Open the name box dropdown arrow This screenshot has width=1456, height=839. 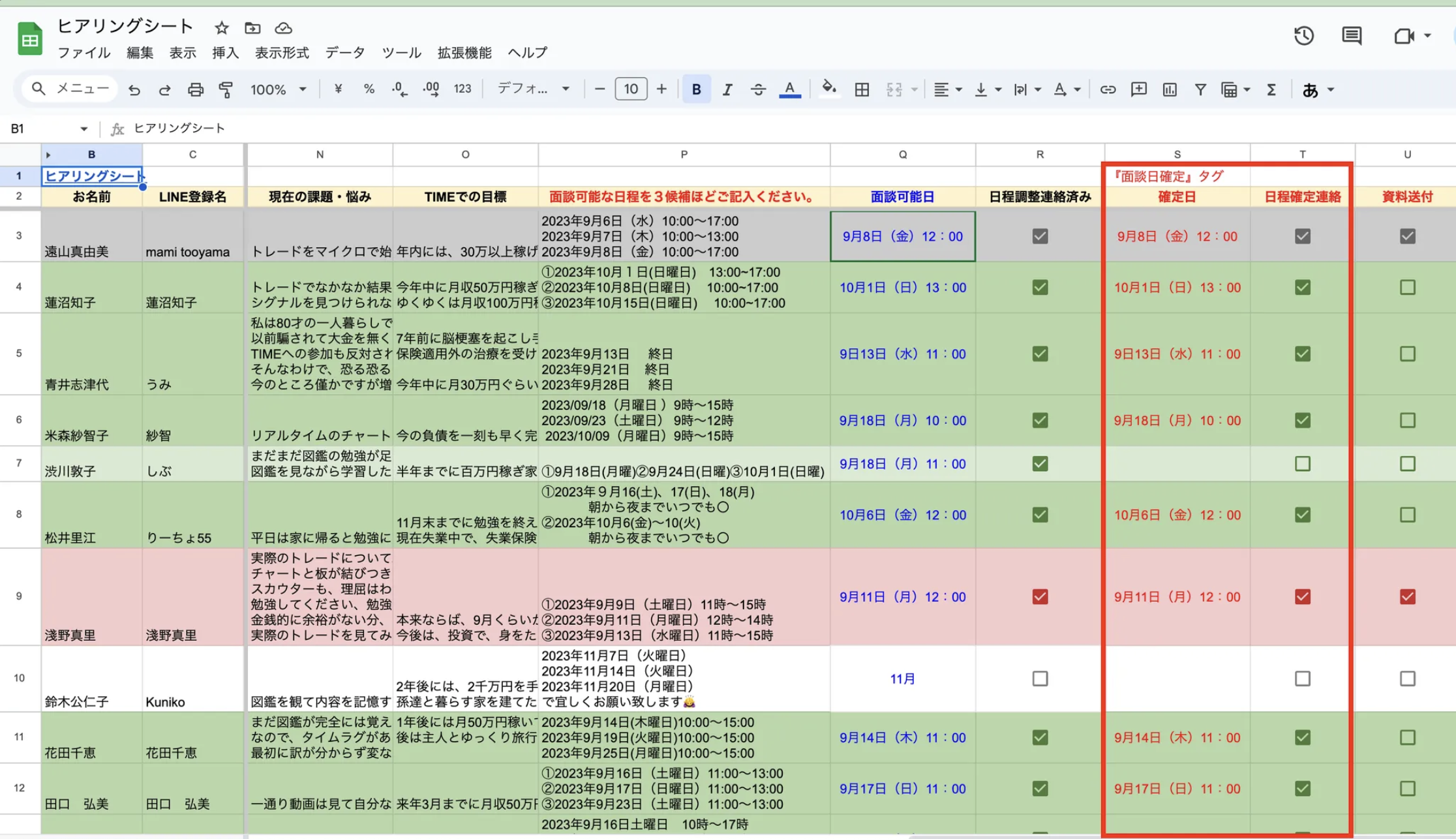[x=83, y=129]
